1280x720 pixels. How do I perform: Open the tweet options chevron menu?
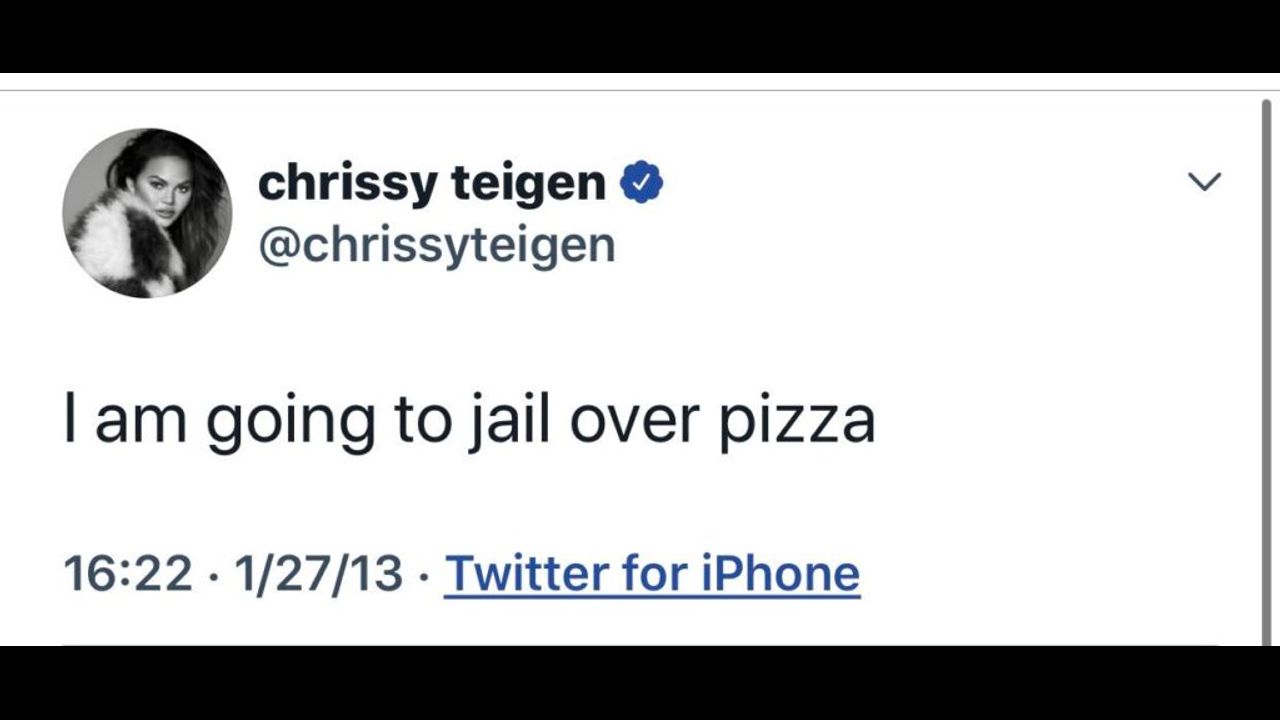point(1204,181)
